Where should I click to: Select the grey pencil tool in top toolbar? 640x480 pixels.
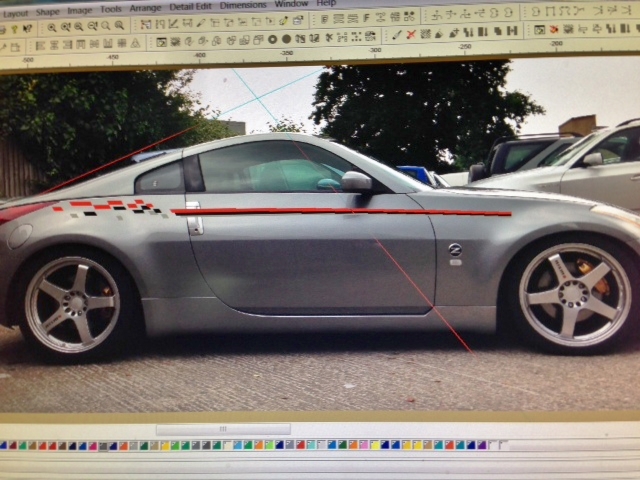click(x=200, y=23)
